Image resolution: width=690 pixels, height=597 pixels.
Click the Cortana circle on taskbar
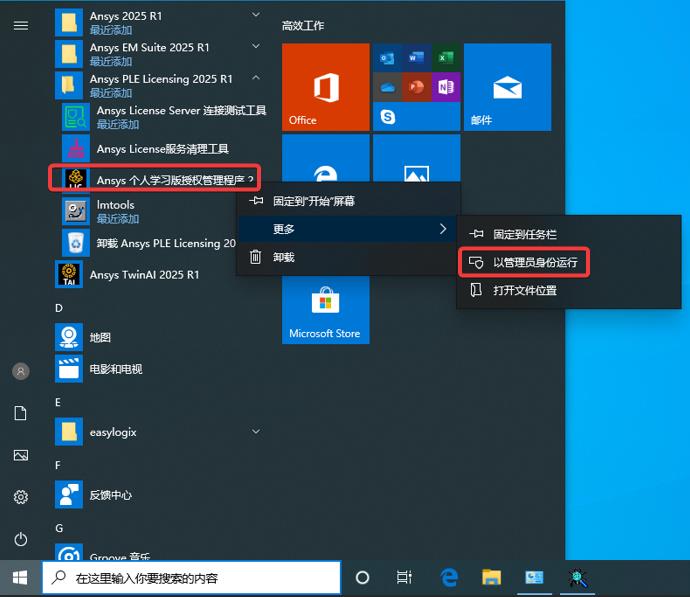(x=362, y=577)
